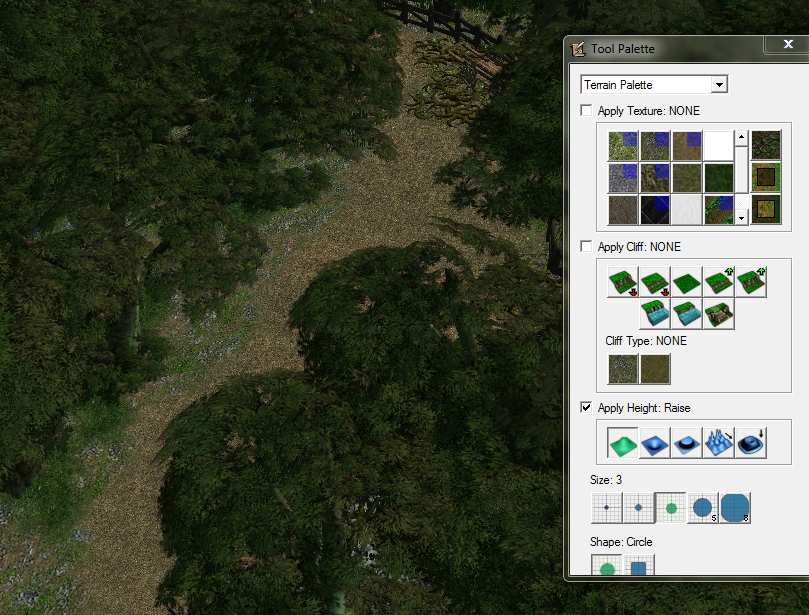Pick the brown dirt texture with blue corner
809x615 pixels.
click(x=687, y=145)
